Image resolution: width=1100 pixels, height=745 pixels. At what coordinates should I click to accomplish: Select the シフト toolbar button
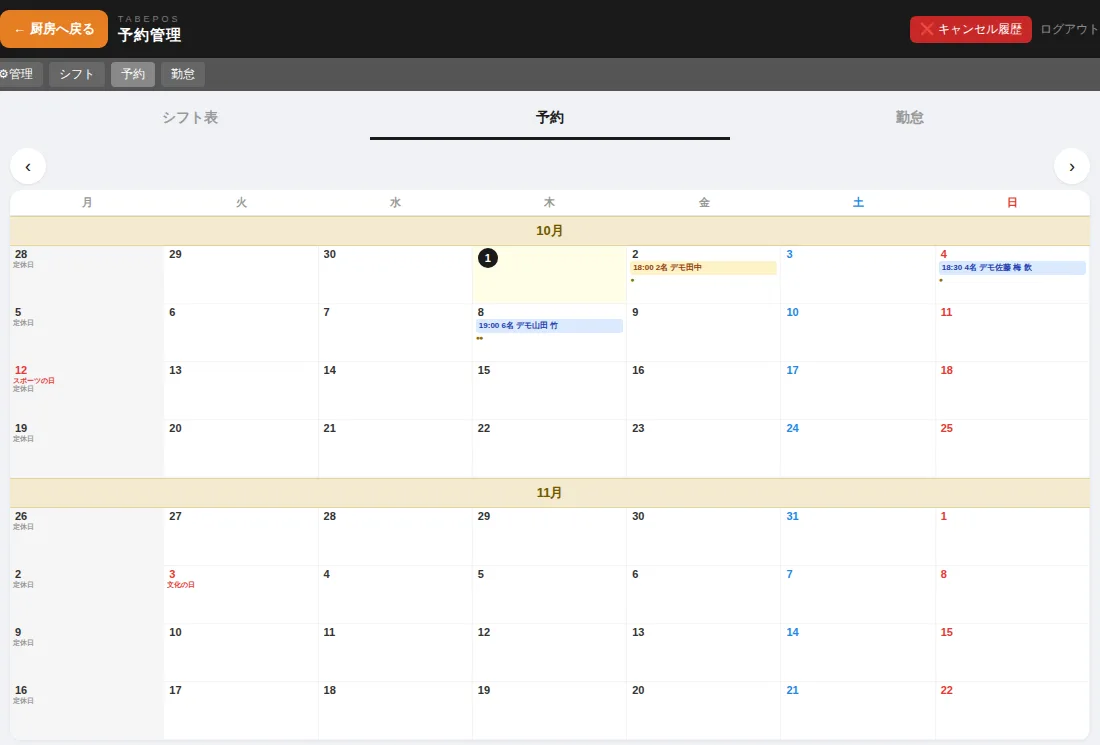point(76,74)
